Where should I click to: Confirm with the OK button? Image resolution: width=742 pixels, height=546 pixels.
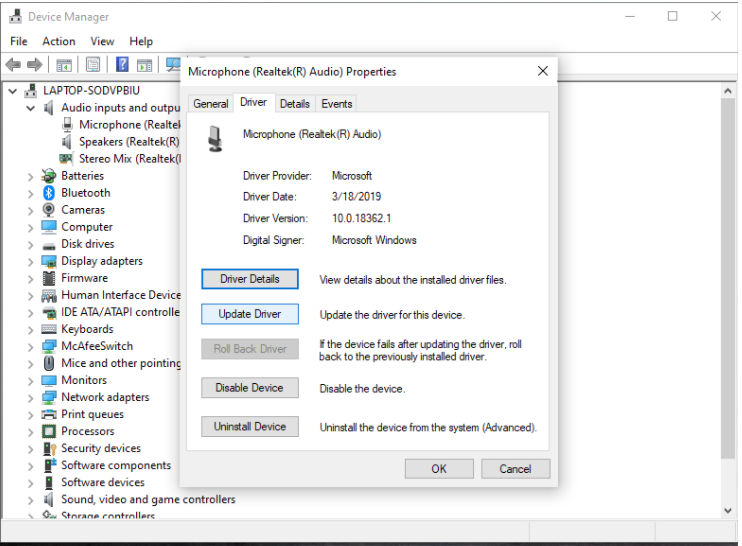point(439,469)
